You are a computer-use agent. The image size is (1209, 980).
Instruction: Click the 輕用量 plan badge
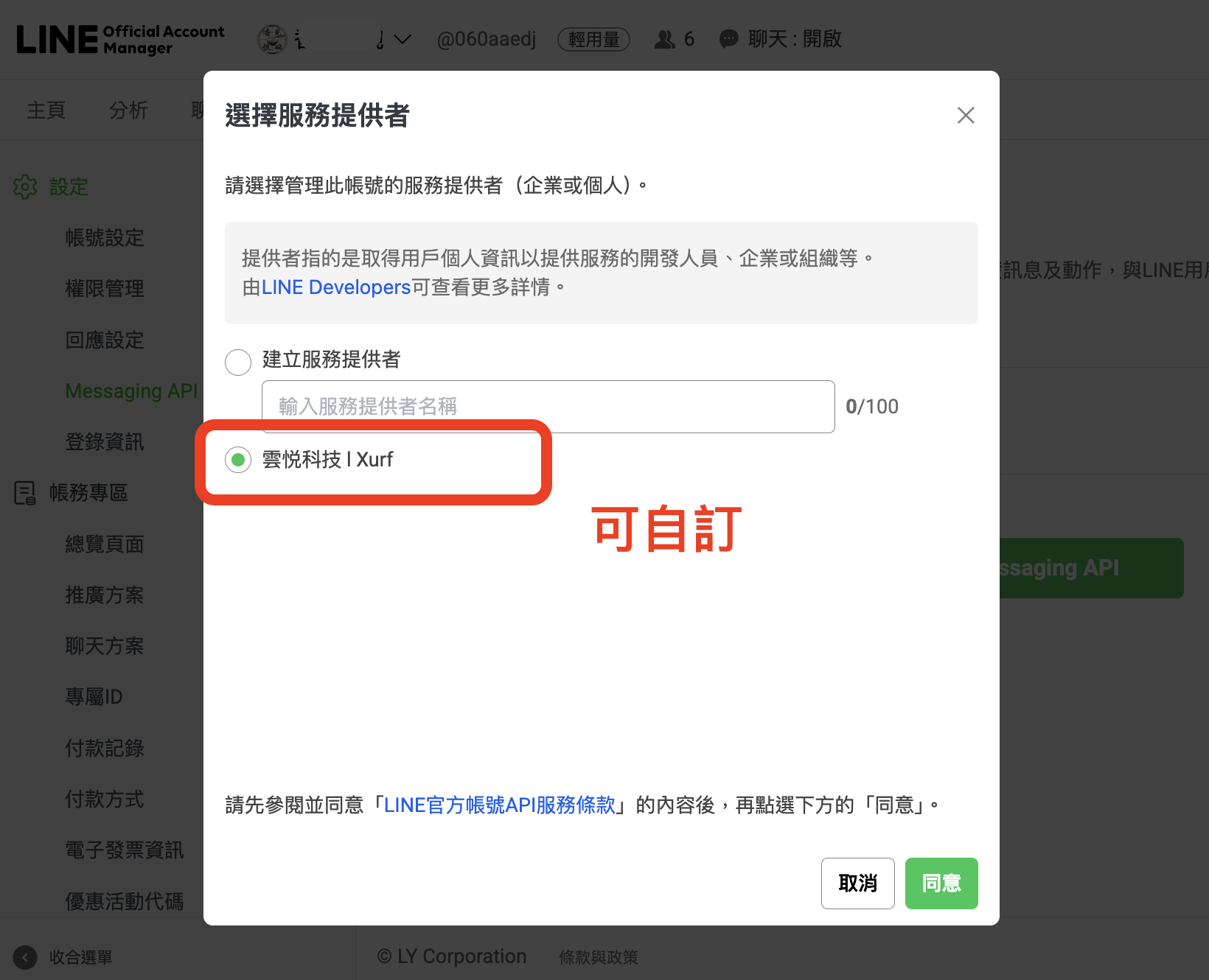click(593, 39)
